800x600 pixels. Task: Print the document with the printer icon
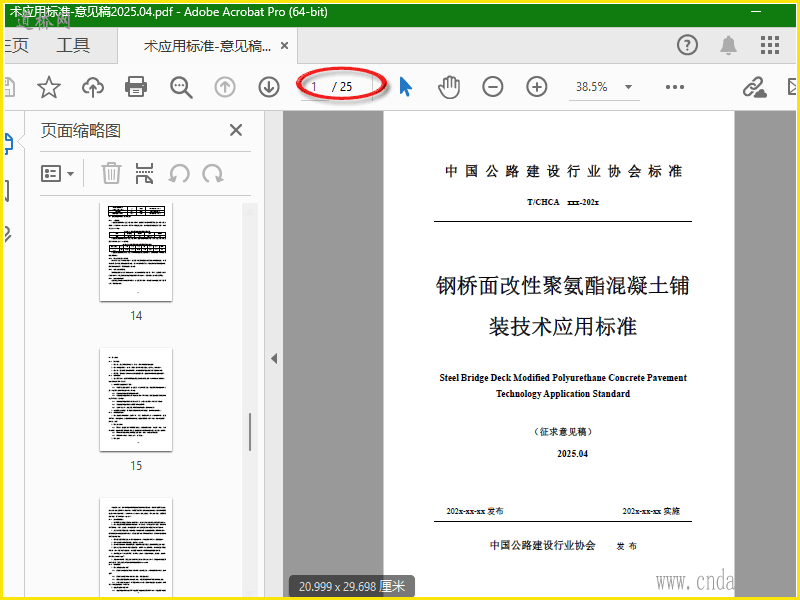(x=136, y=87)
